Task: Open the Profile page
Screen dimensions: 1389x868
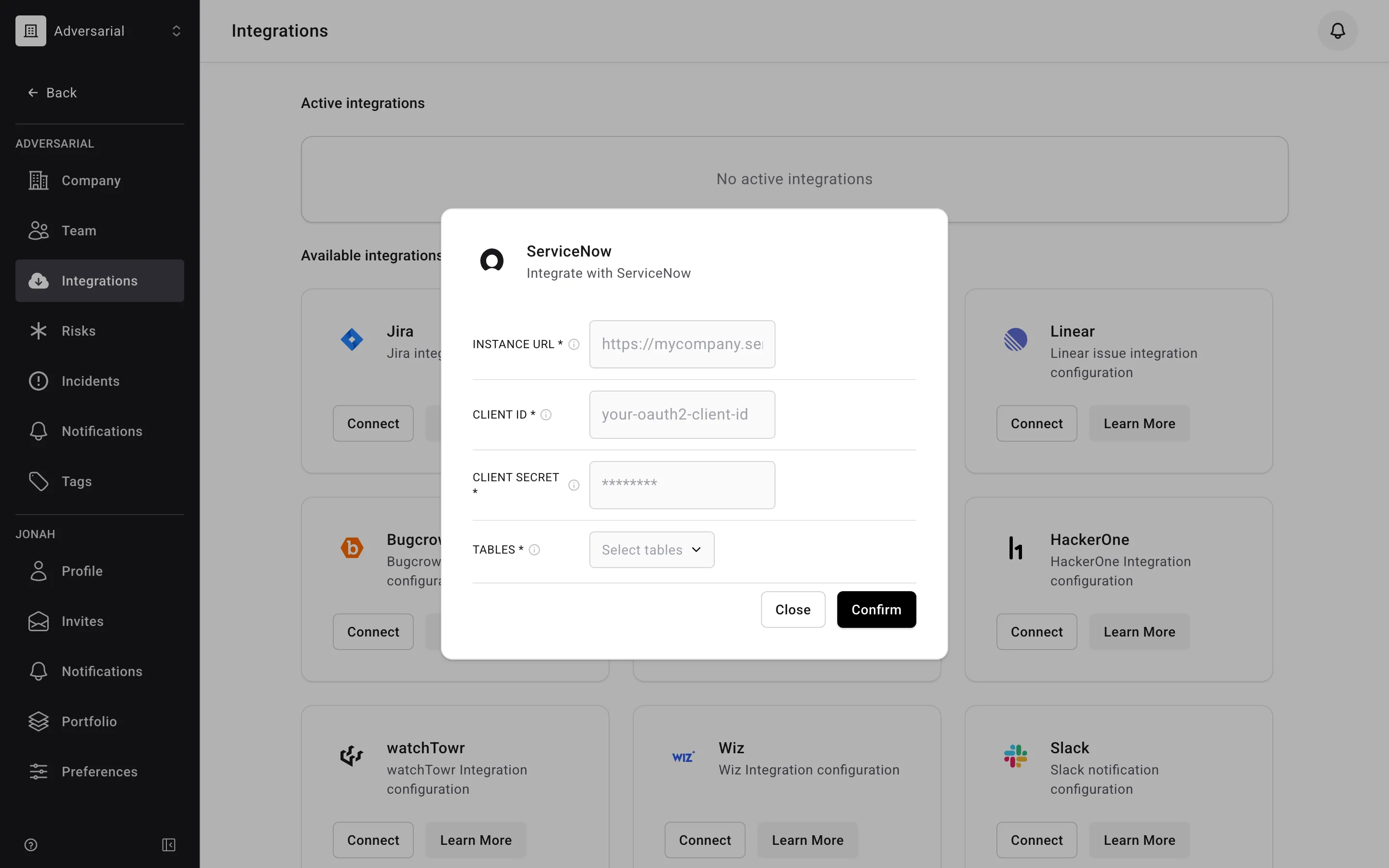Action: point(100,571)
